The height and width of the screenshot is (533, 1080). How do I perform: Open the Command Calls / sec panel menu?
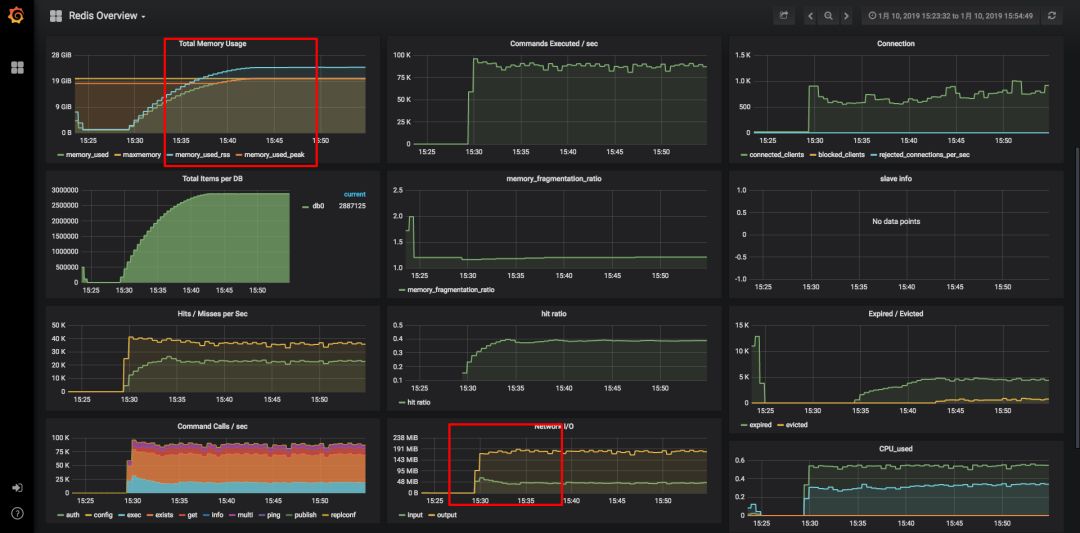pos(212,426)
